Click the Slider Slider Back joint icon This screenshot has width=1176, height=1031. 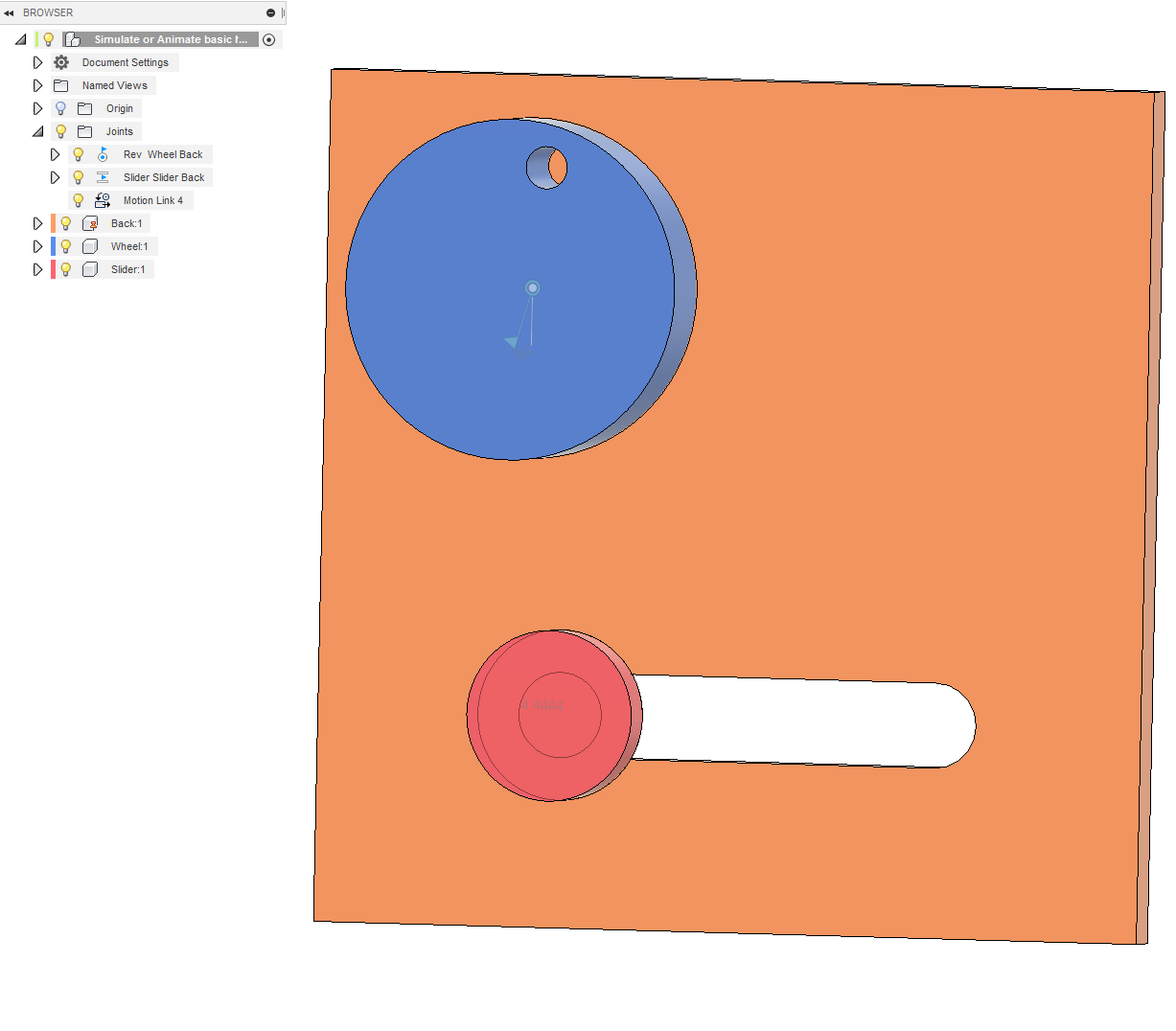click(103, 176)
